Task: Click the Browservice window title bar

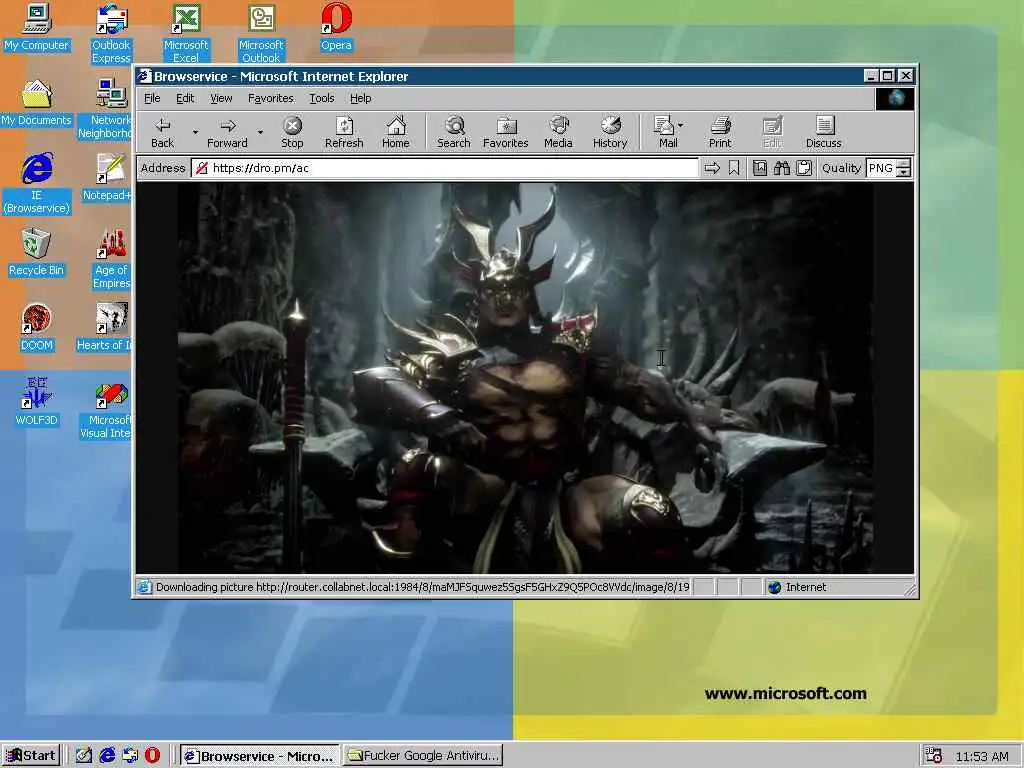Action: coord(498,76)
